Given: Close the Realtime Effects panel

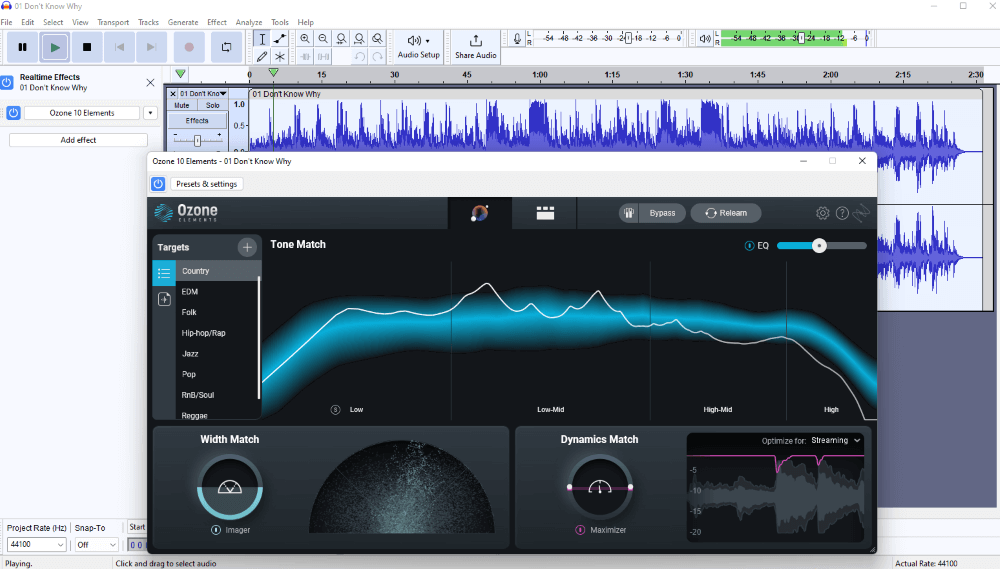Looking at the screenshot, I should tap(151, 82).
